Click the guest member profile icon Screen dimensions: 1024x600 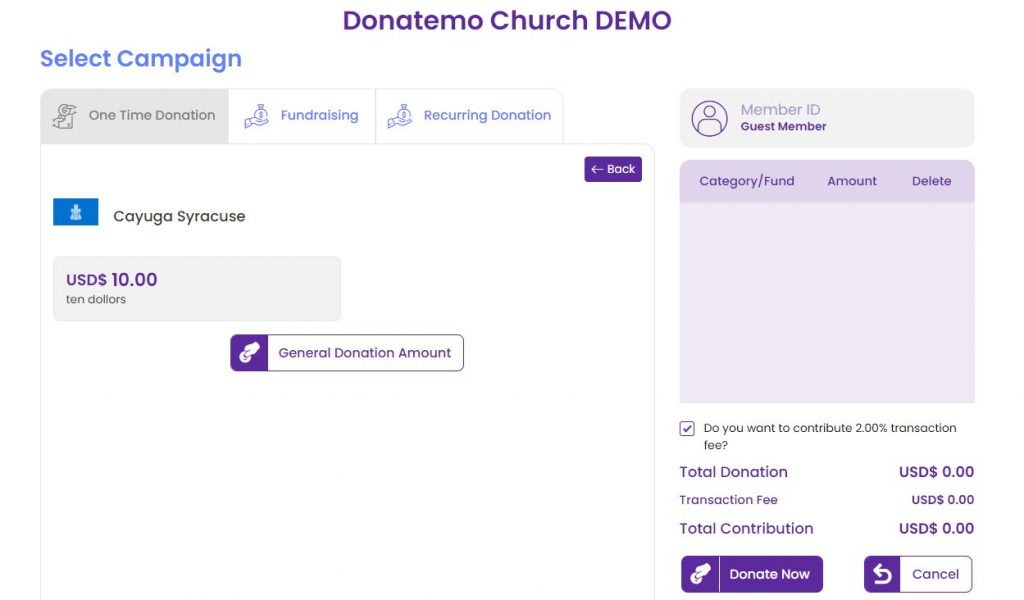click(x=710, y=118)
